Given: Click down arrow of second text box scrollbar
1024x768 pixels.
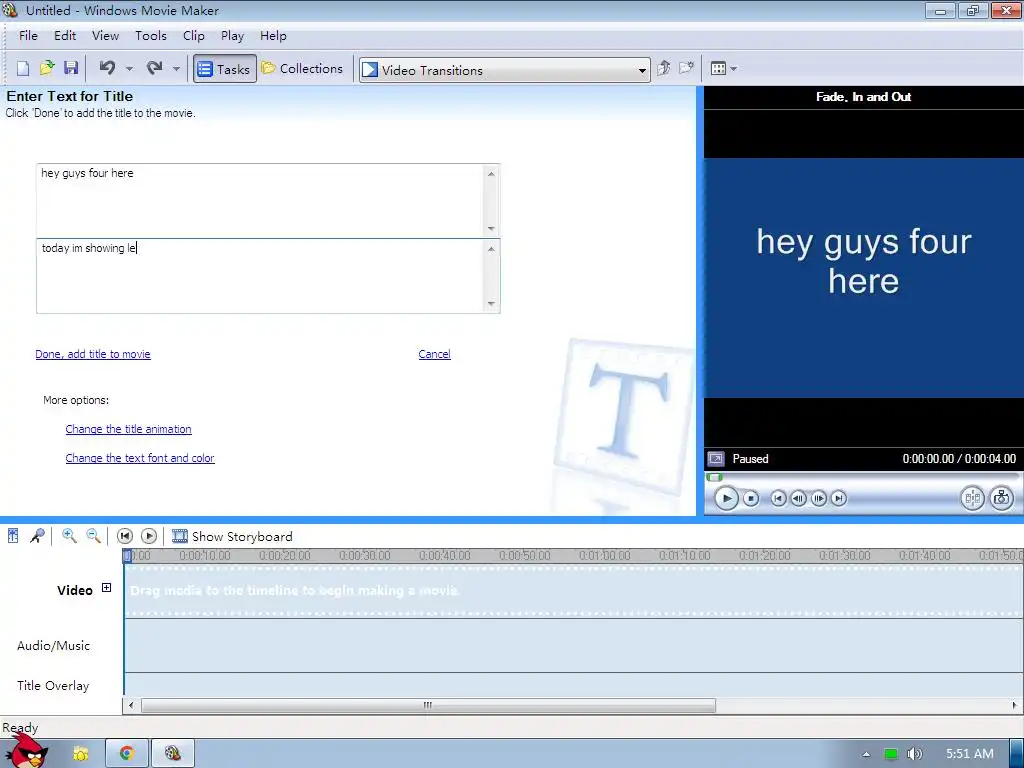Looking at the screenshot, I should (491, 304).
